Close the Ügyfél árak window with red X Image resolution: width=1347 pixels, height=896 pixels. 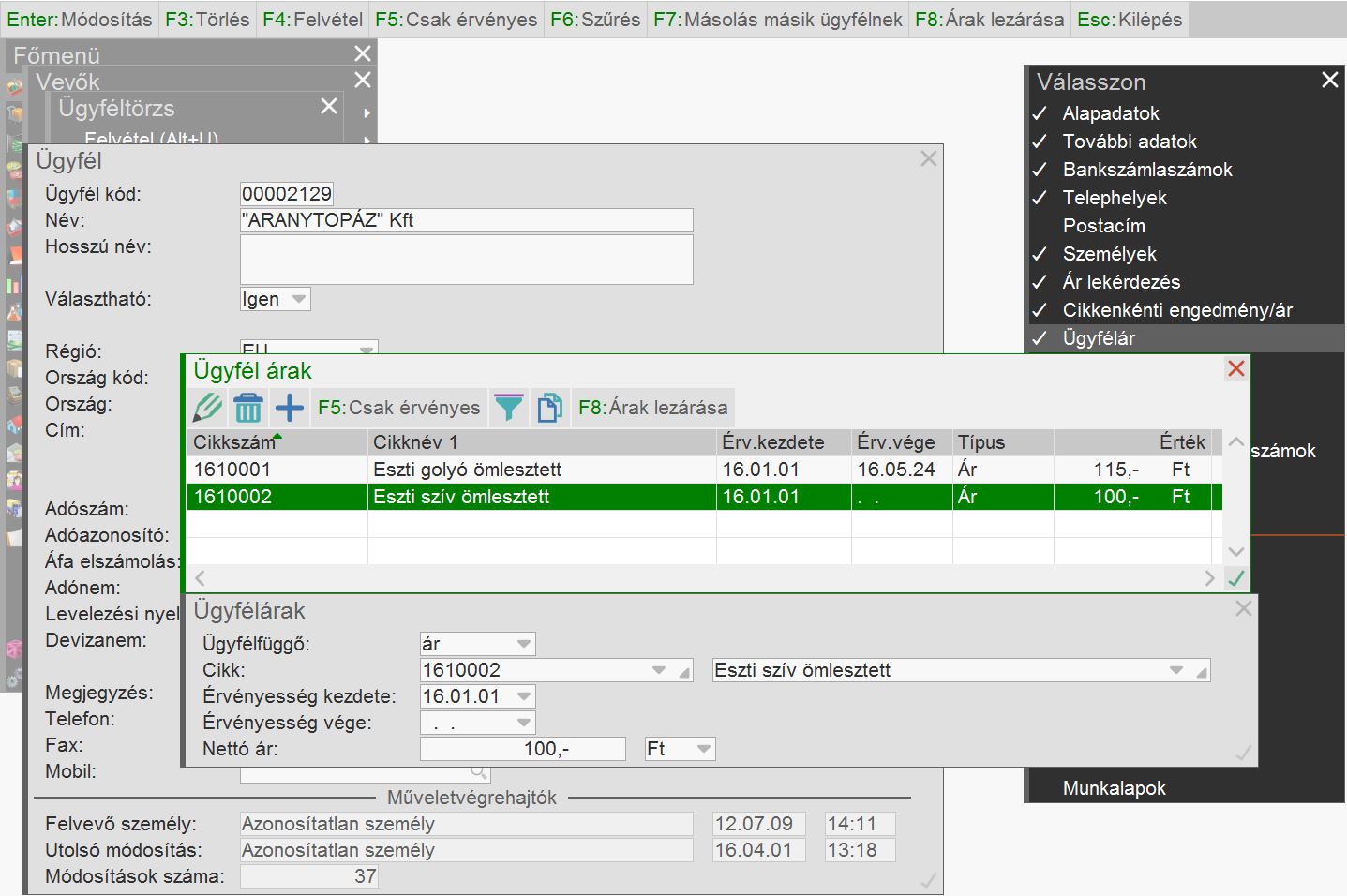point(1236,368)
